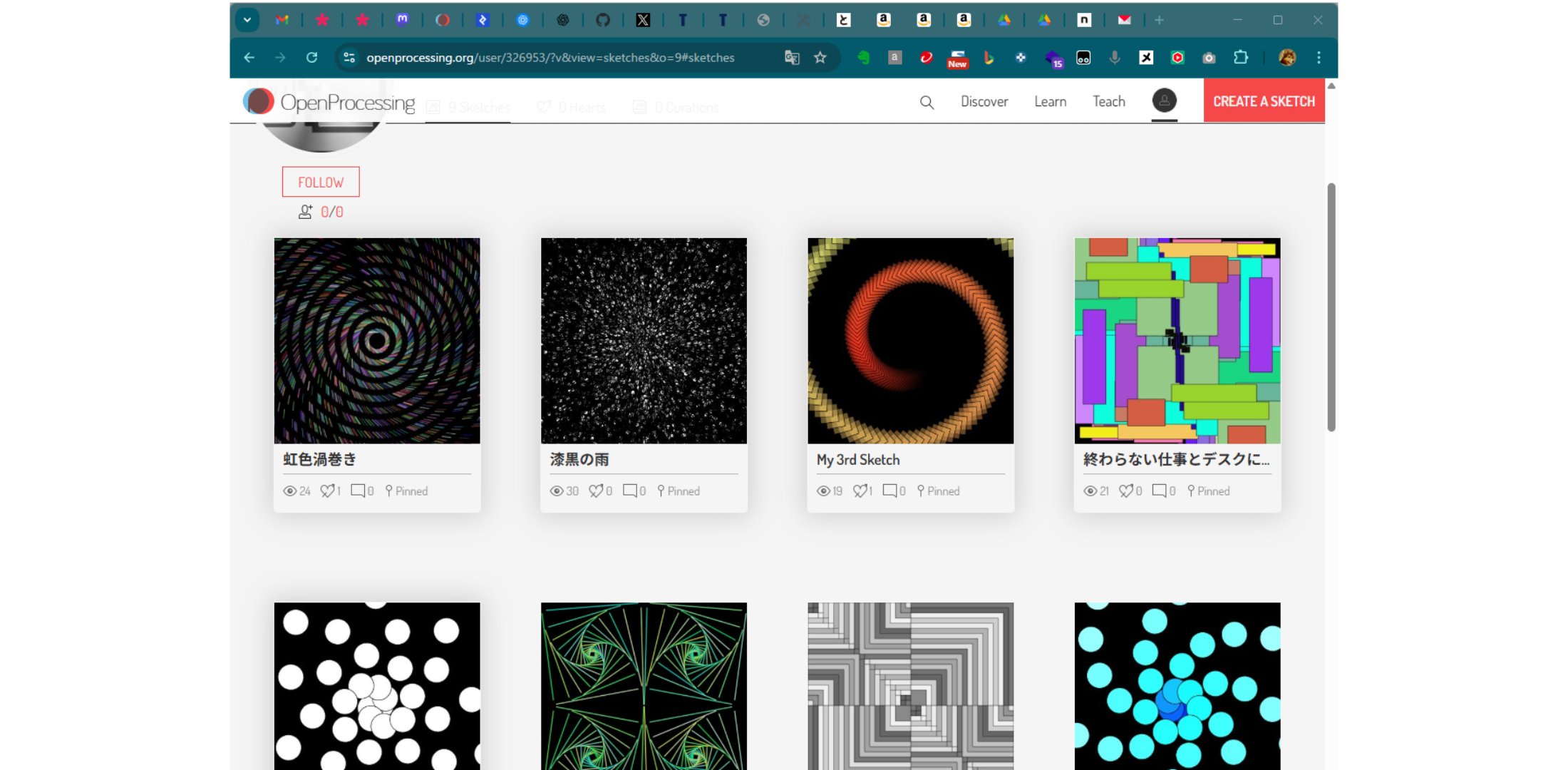Open the Teach menu item
Screen dimensions: 1568x770
pyautogui.click(x=1108, y=101)
